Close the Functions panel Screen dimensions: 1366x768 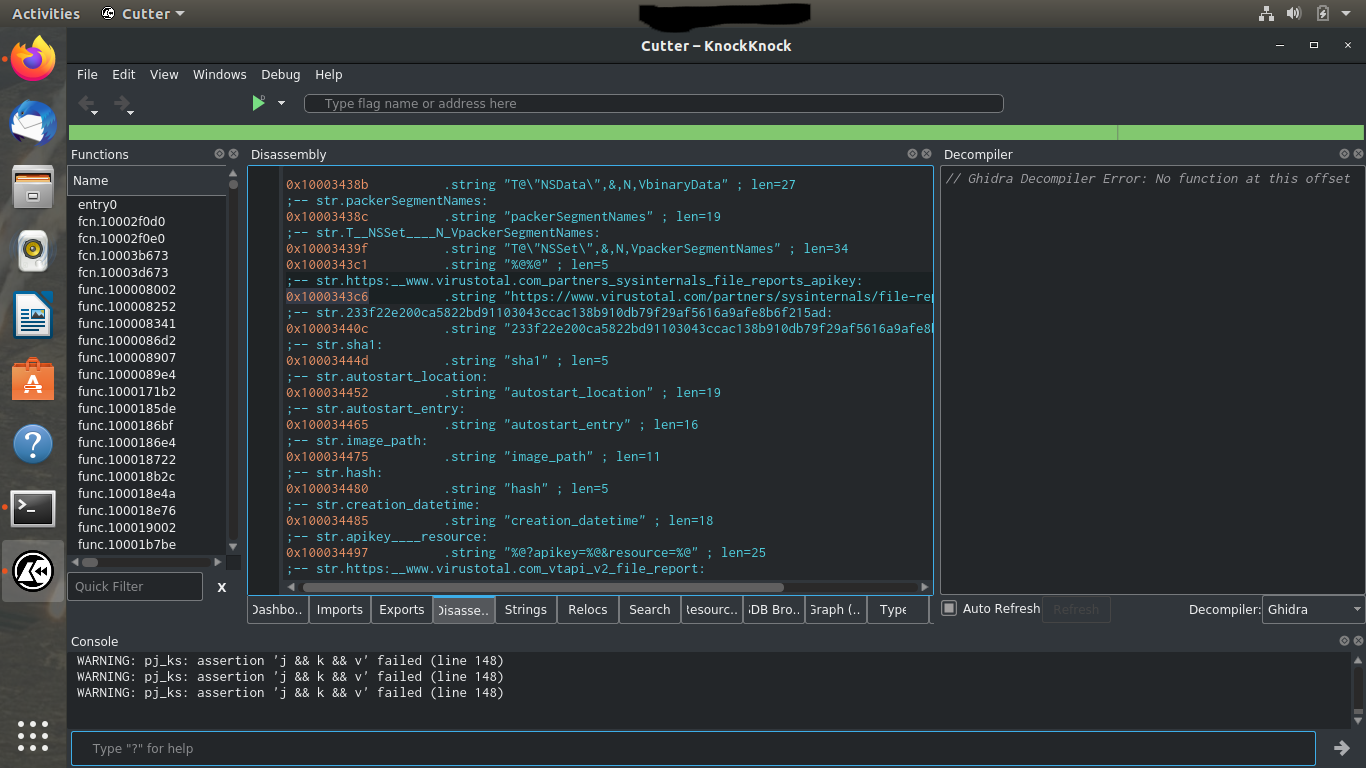(233, 154)
